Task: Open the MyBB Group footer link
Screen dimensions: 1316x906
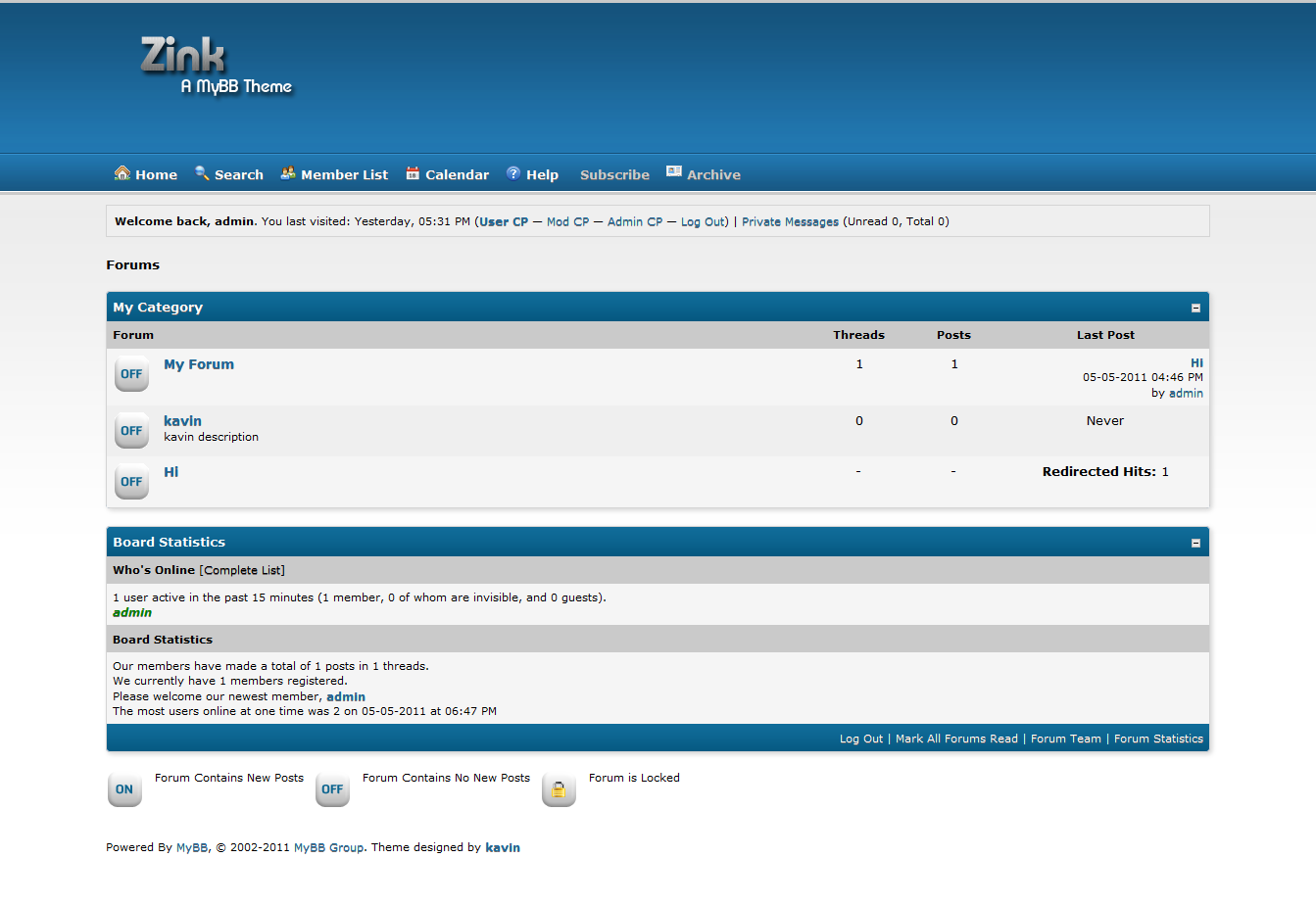Action: tap(329, 848)
